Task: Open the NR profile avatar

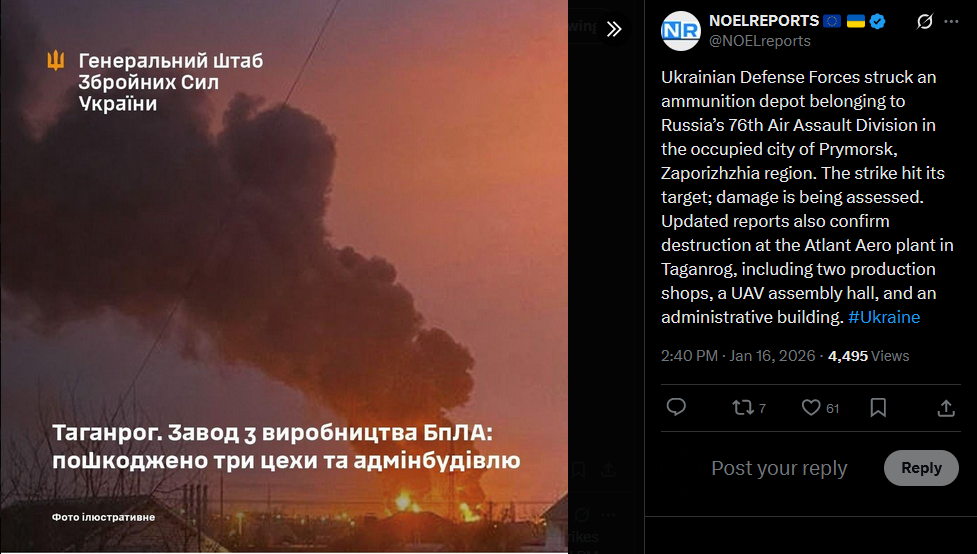Action: point(680,31)
